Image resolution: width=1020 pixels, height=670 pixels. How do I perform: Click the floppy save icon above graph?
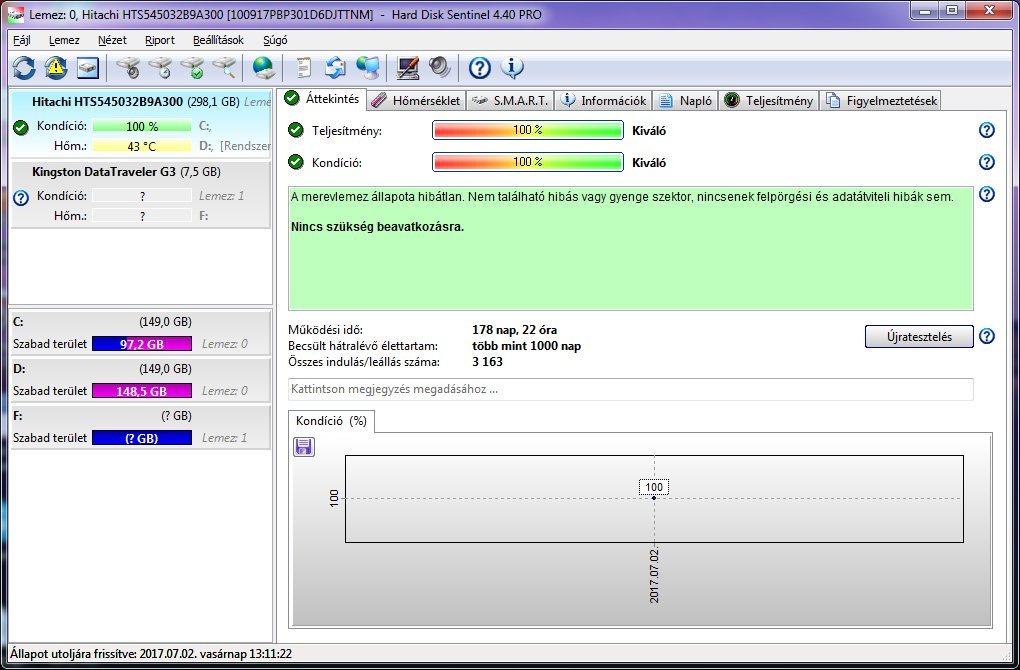tap(304, 447)
